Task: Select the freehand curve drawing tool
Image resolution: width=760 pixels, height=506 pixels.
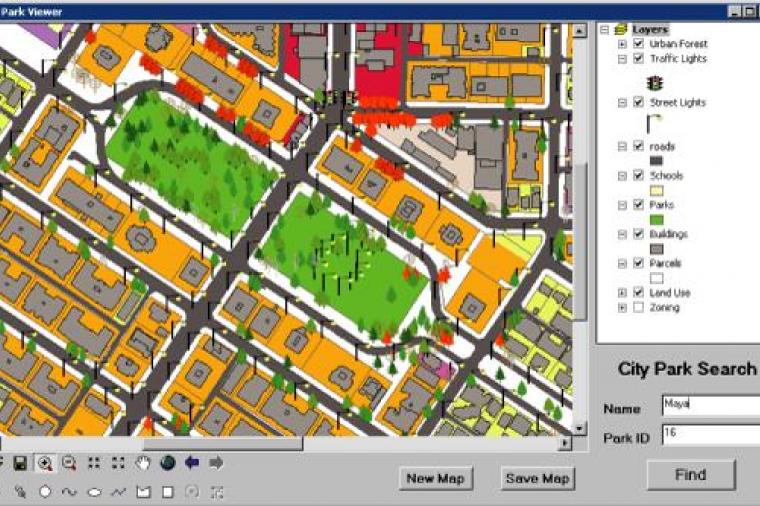Action: pyautogui.click(x=69, y=491)
